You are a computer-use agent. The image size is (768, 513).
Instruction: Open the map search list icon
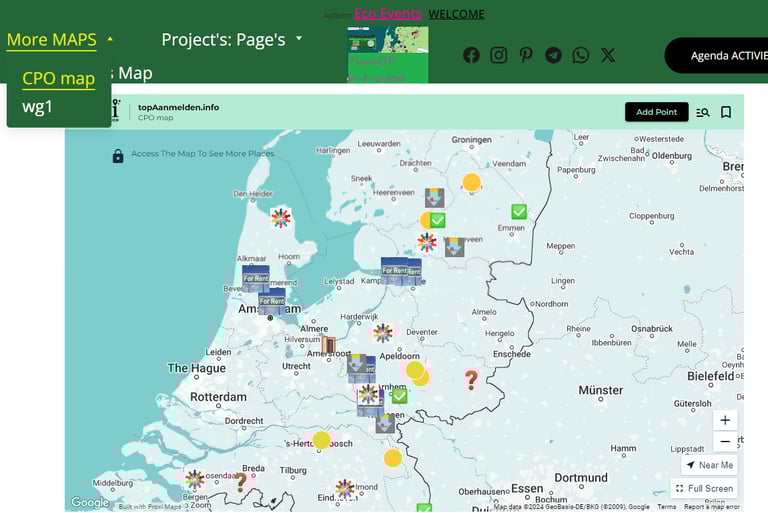[x=703, y=112]
